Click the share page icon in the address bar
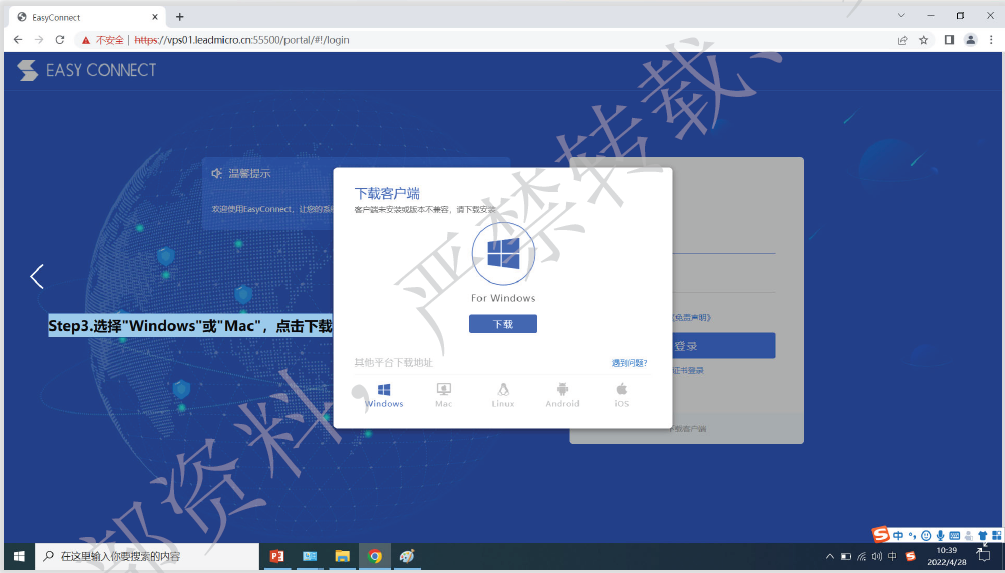 point(902,40)
